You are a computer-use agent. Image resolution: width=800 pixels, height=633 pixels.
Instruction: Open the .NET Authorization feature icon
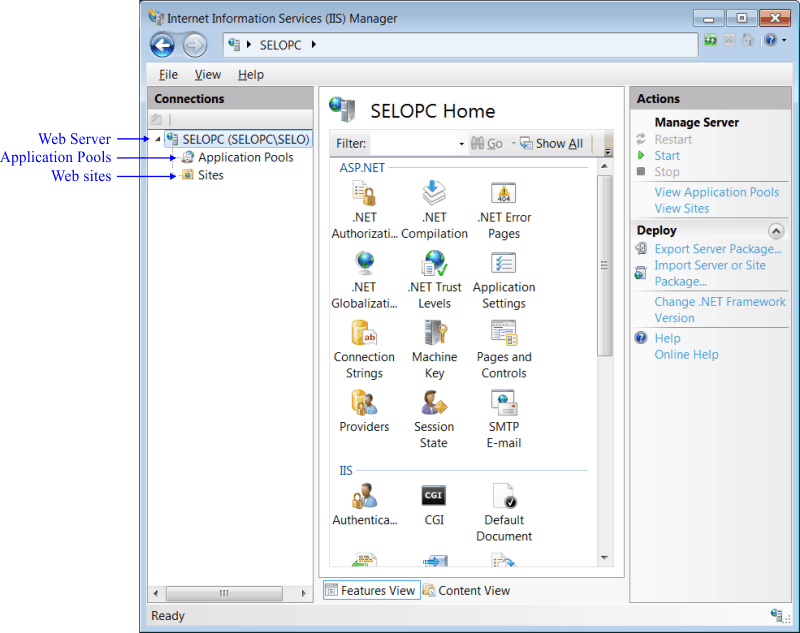[364, 194]
